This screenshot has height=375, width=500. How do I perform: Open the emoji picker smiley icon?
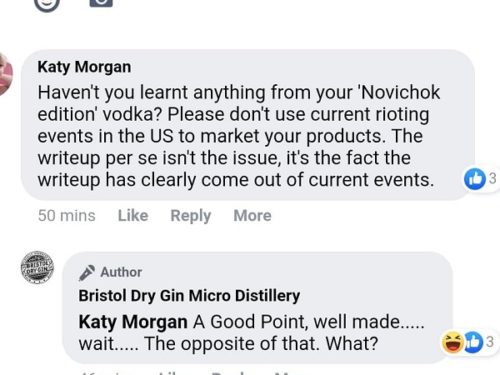(47, 4)
